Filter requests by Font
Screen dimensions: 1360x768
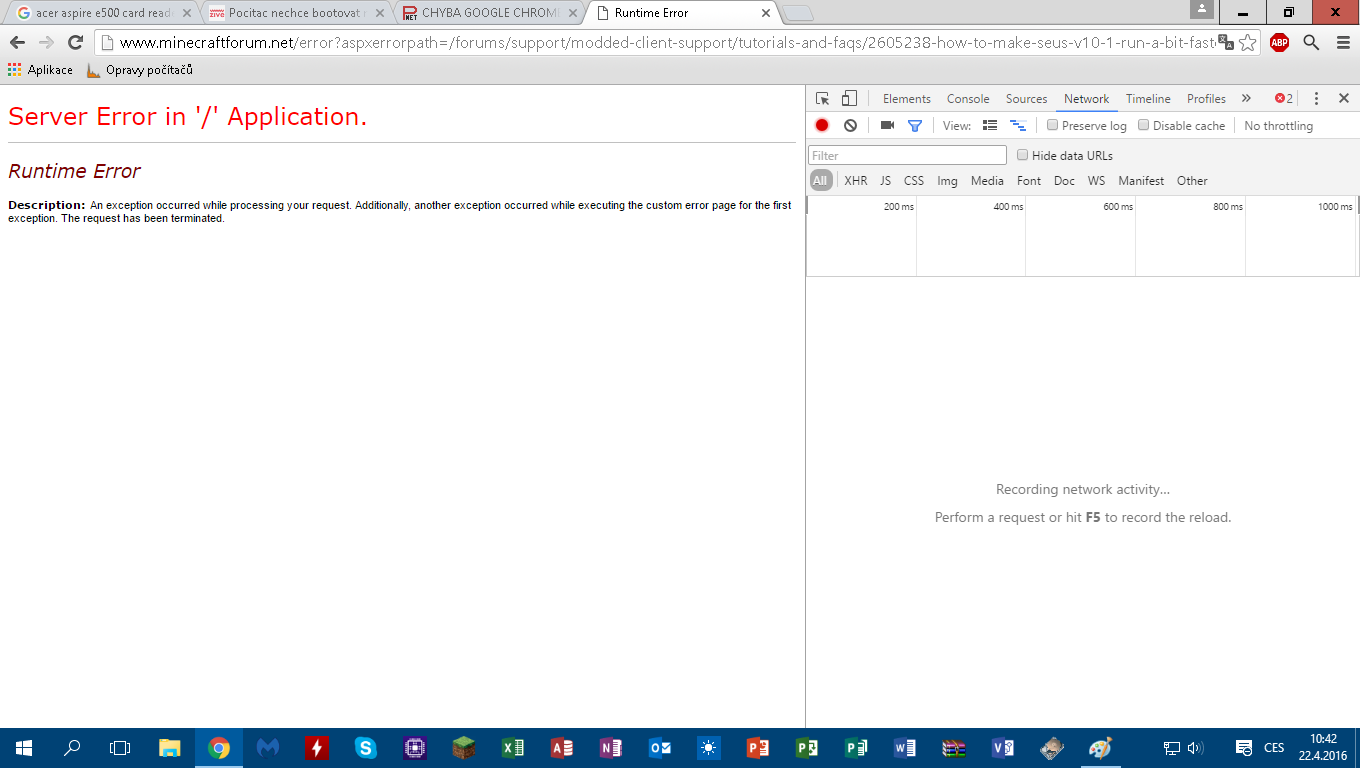coord(1029,181)
